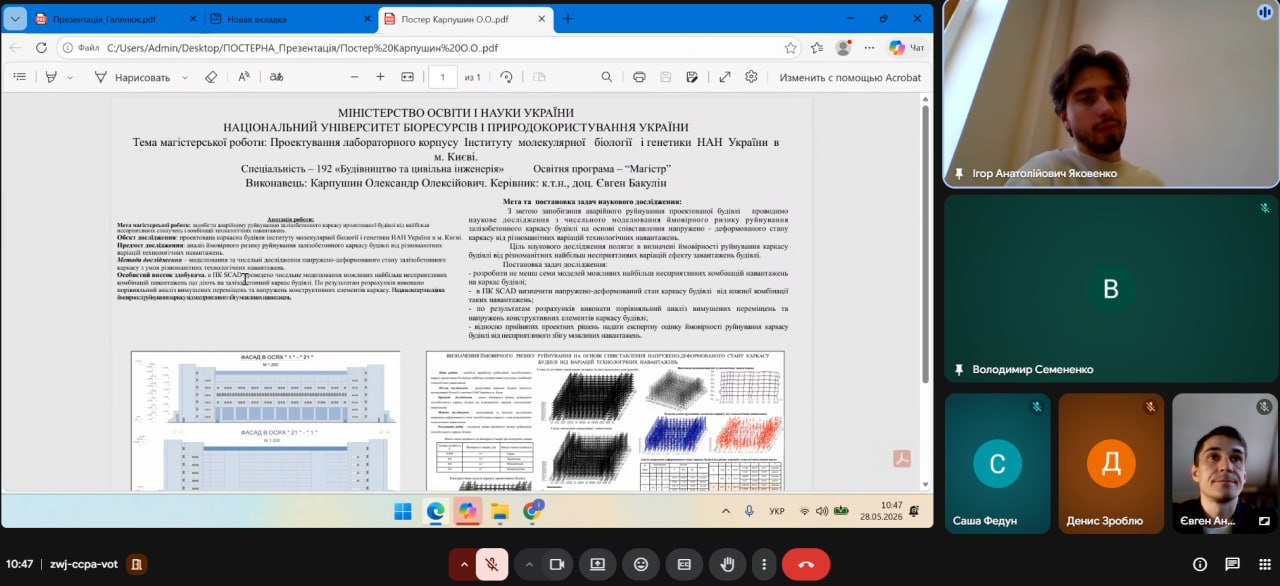Screen dimensions: 1280x586
Task: Open the Meet activities grid icon
Action: [x=1263, y=564]
